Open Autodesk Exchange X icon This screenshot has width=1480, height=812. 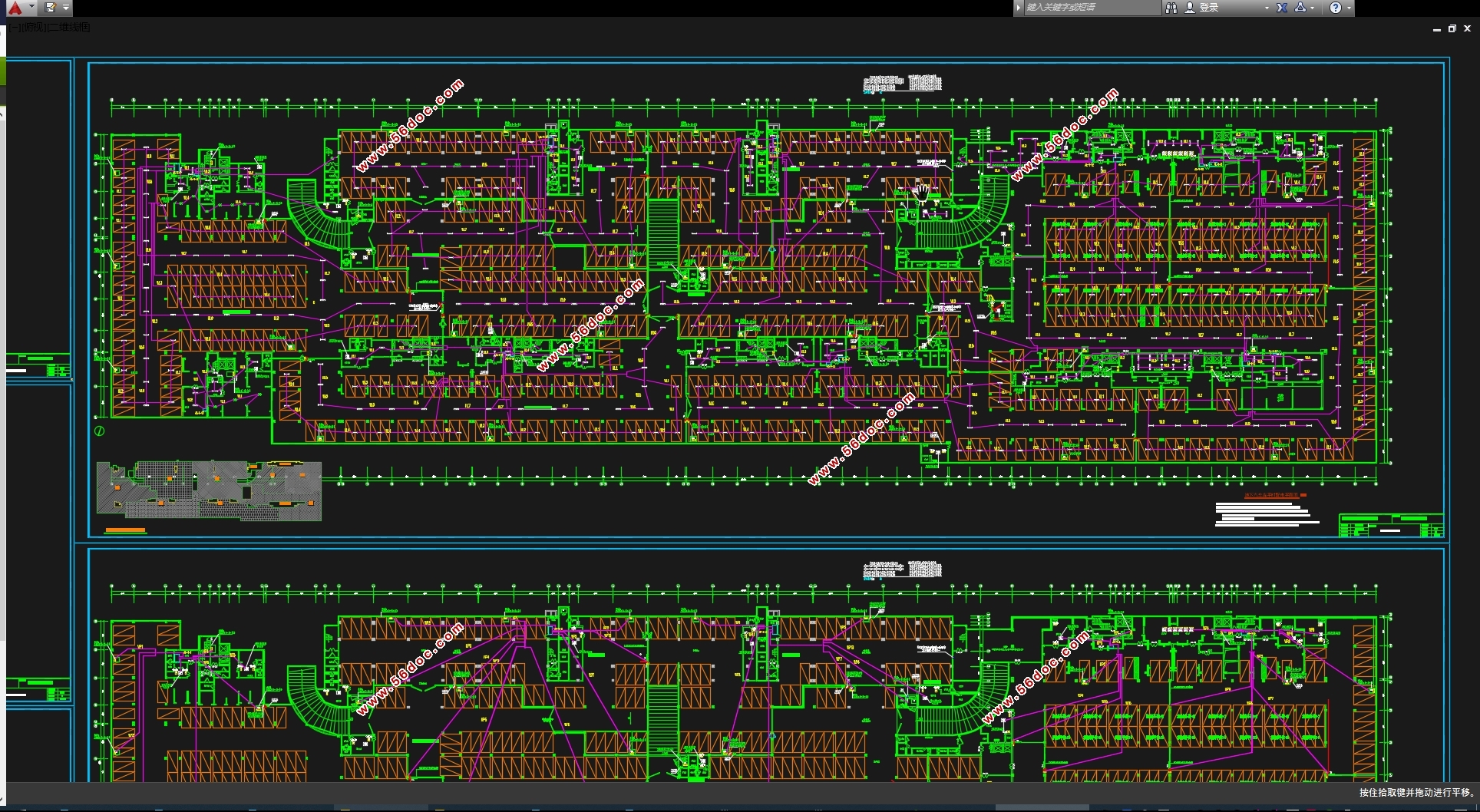1282,8
